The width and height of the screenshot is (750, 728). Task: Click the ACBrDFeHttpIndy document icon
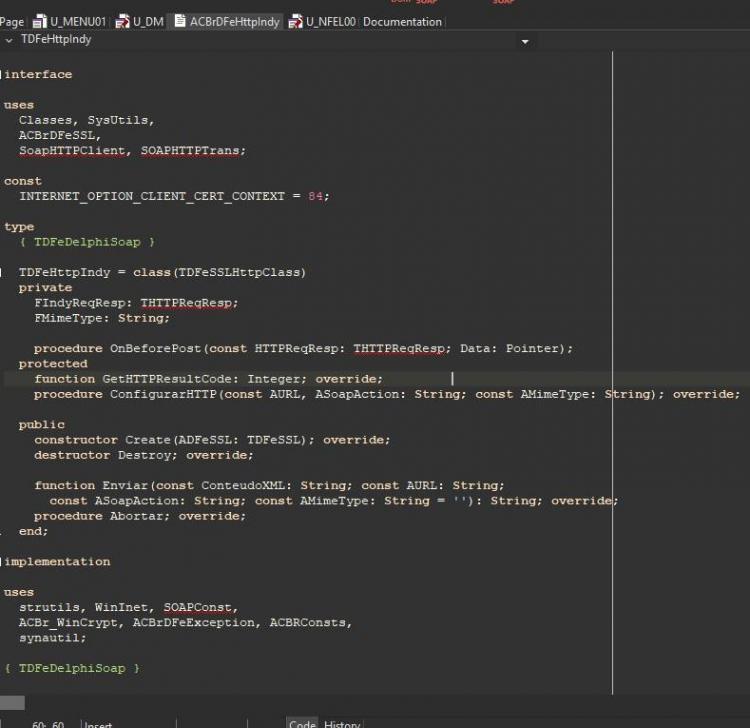[x=180, y=21]
